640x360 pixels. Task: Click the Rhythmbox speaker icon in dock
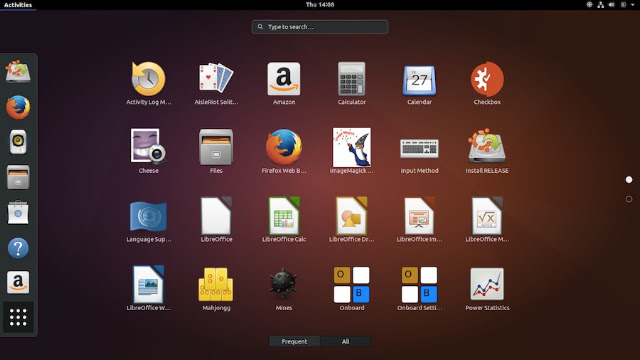click(18, 142)
